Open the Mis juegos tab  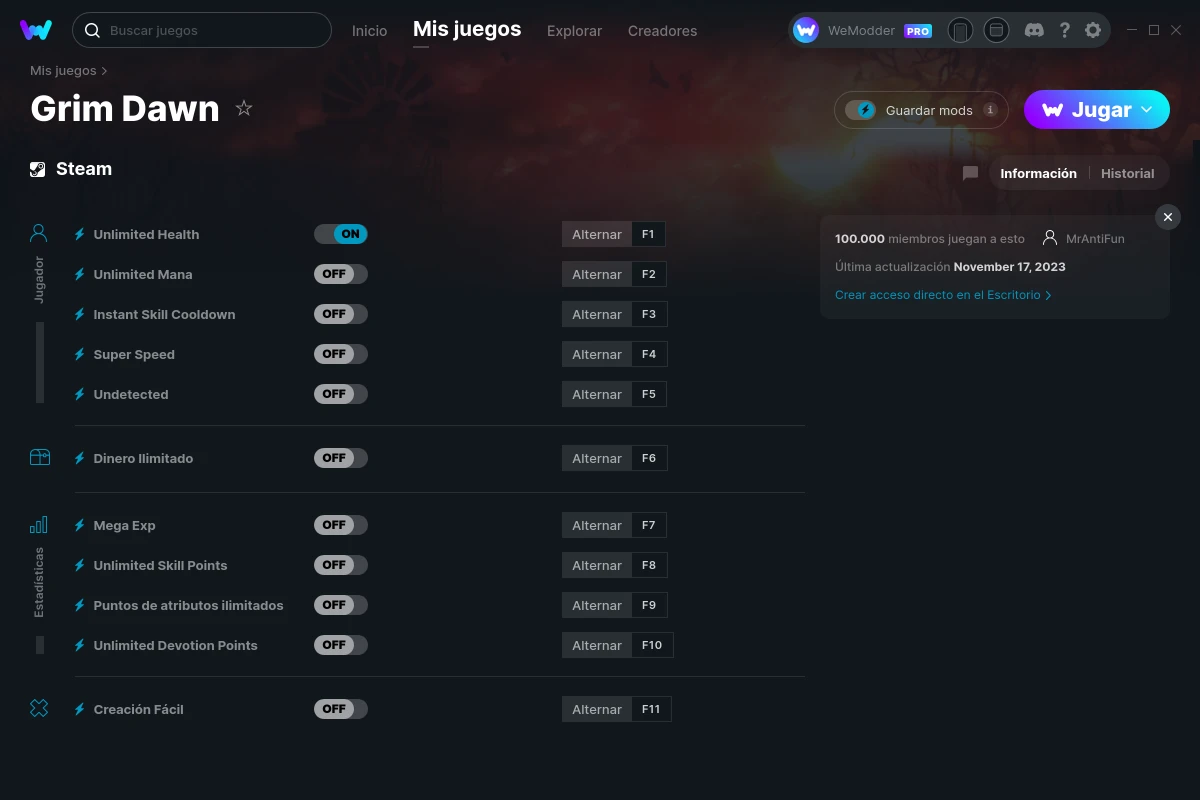[467, 29]
